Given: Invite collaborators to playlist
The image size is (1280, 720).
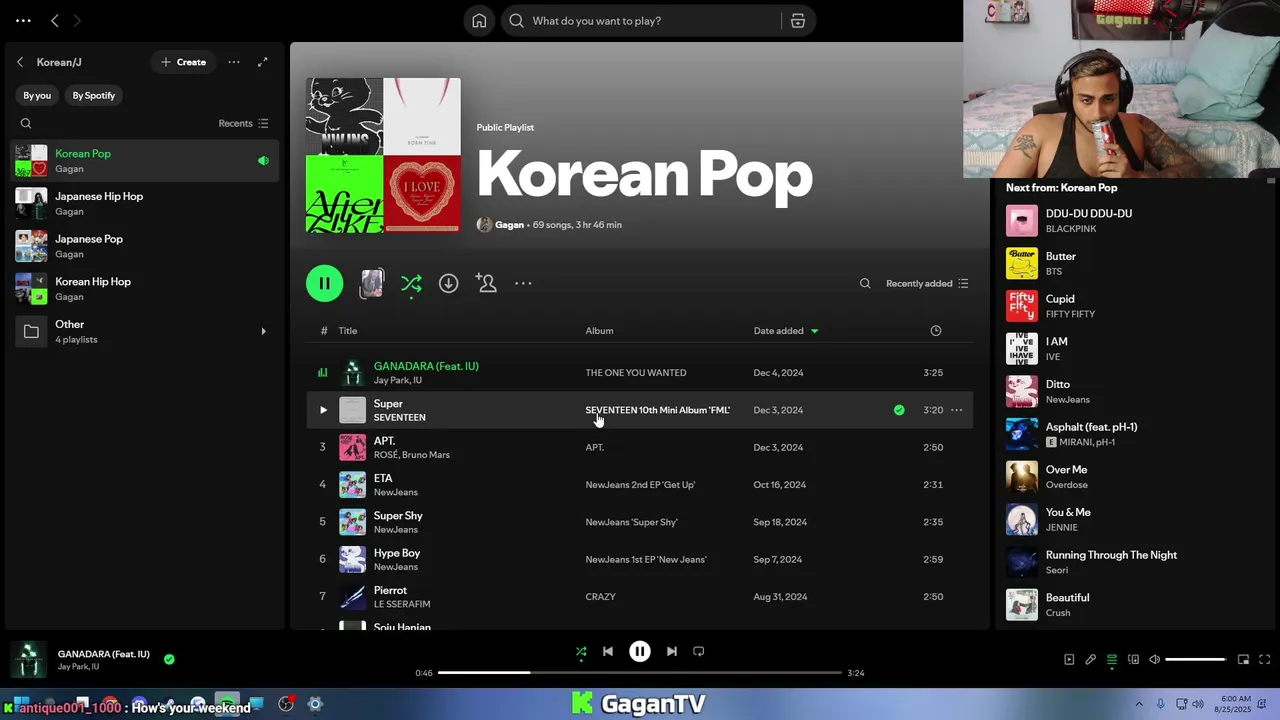Looking at the screenshot, I should 486,284.
